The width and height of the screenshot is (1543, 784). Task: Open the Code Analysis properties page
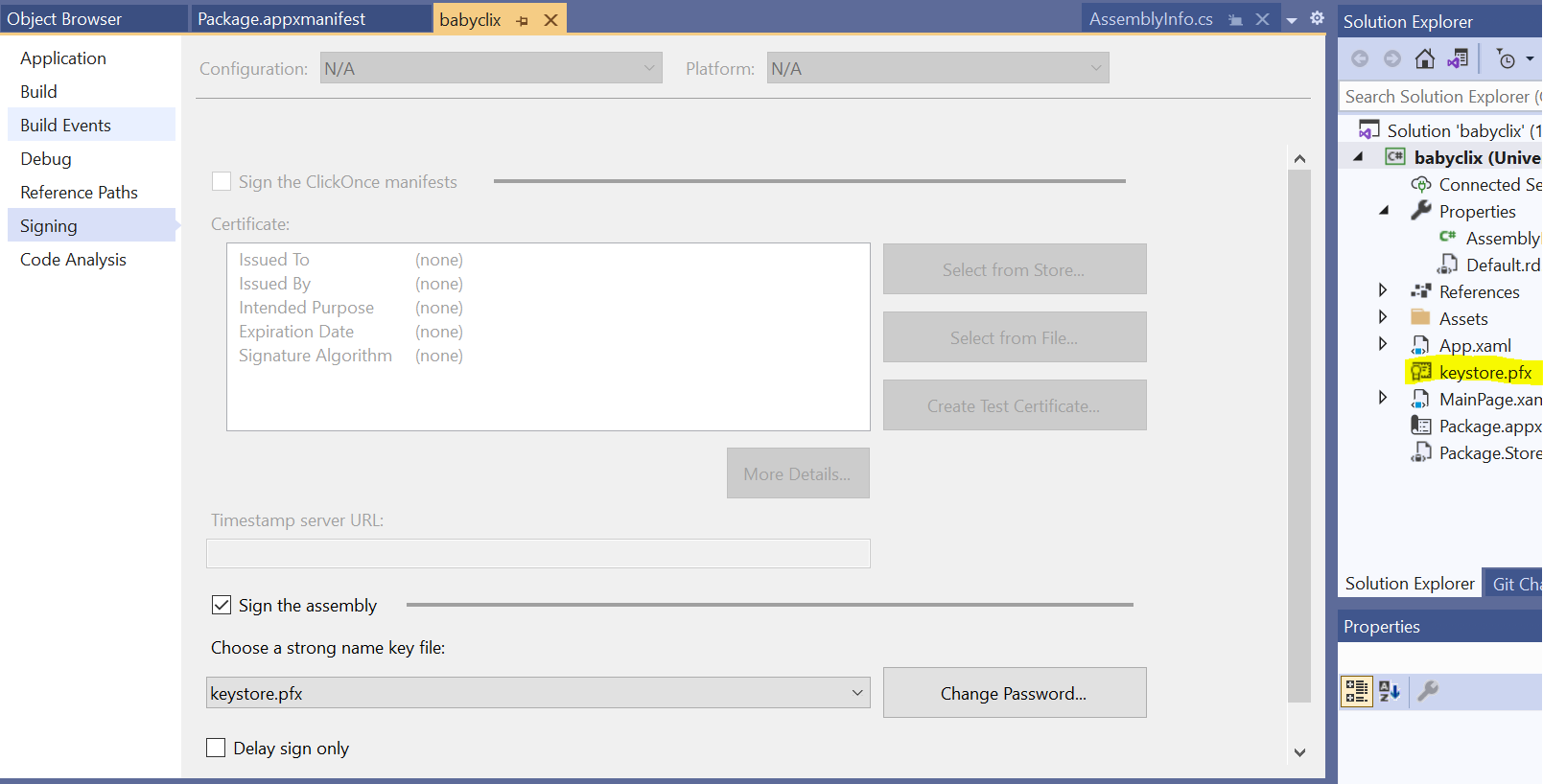(x=91, y=259)
